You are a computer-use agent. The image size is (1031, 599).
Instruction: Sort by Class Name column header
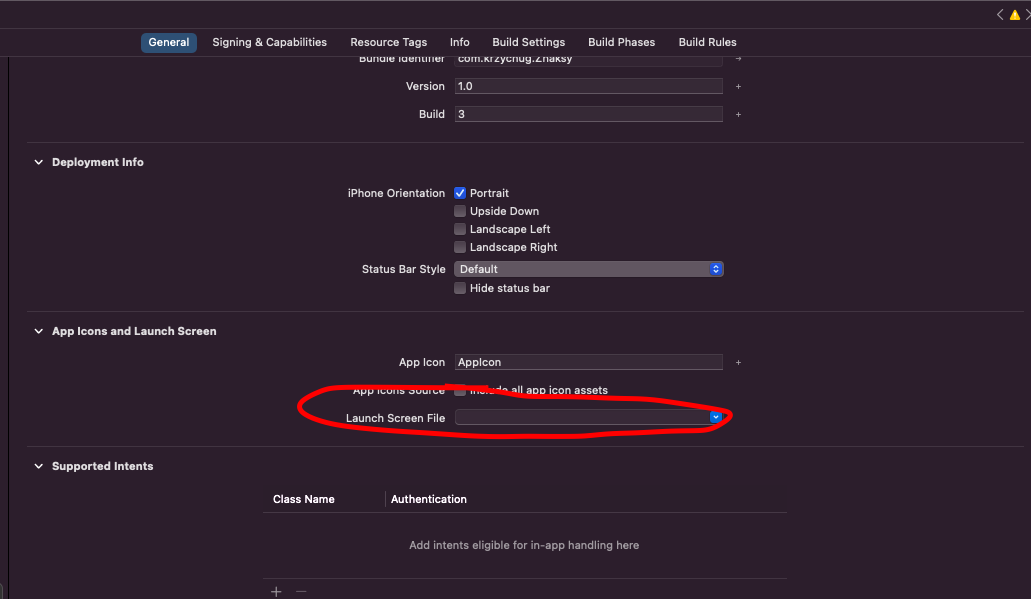[304, 499]
